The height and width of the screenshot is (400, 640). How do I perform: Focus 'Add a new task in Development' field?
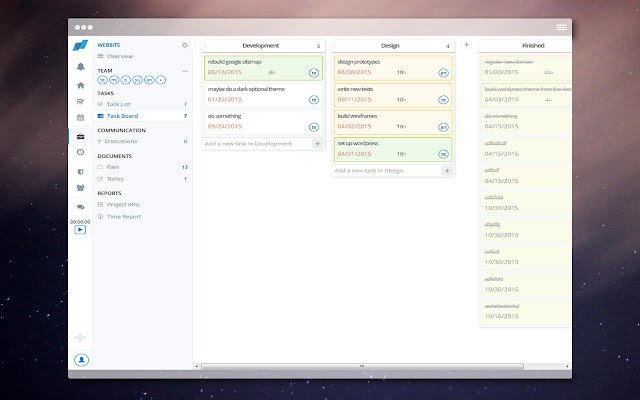coord(257,144)
